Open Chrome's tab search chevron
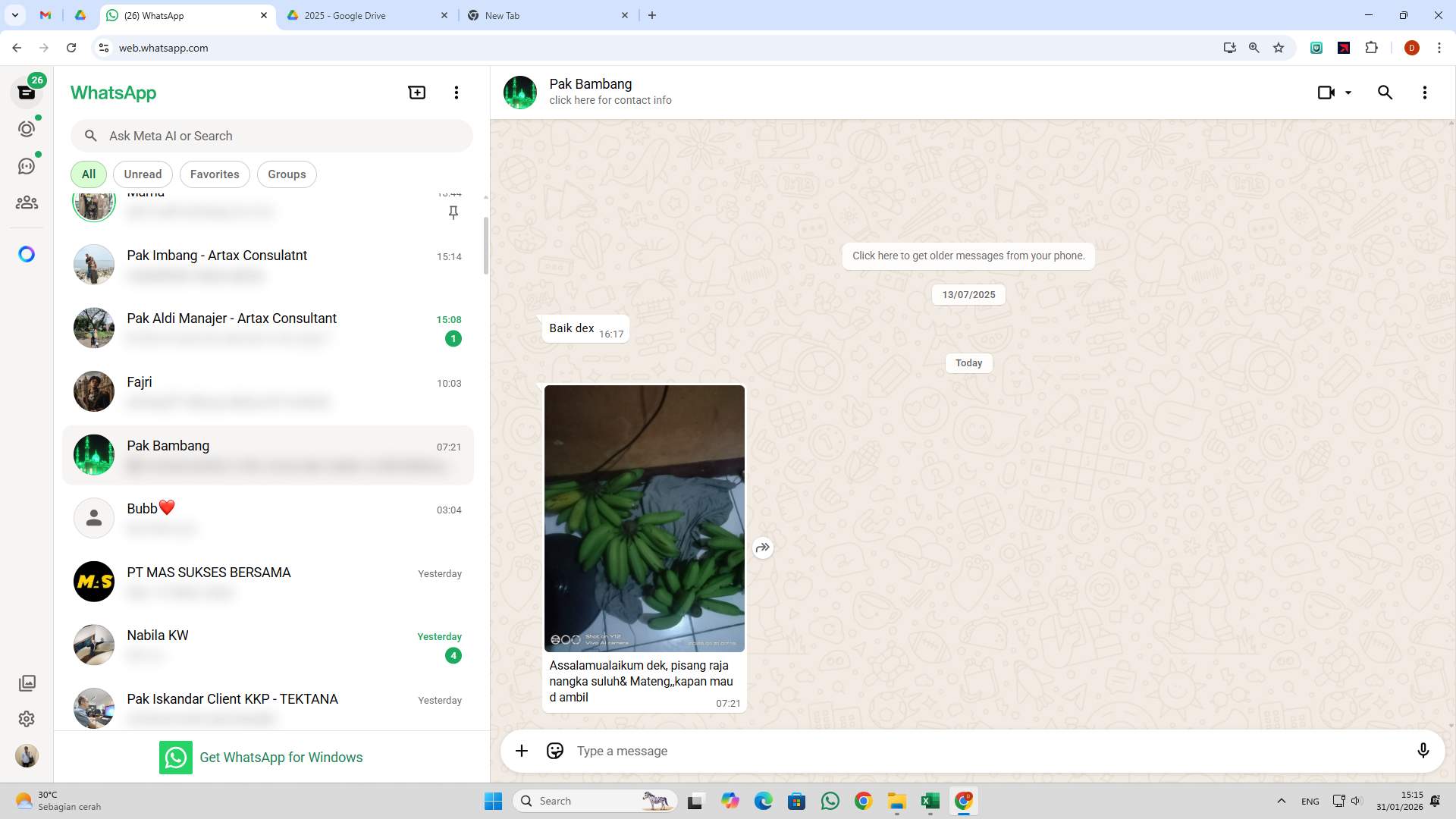 pos(14,15)
